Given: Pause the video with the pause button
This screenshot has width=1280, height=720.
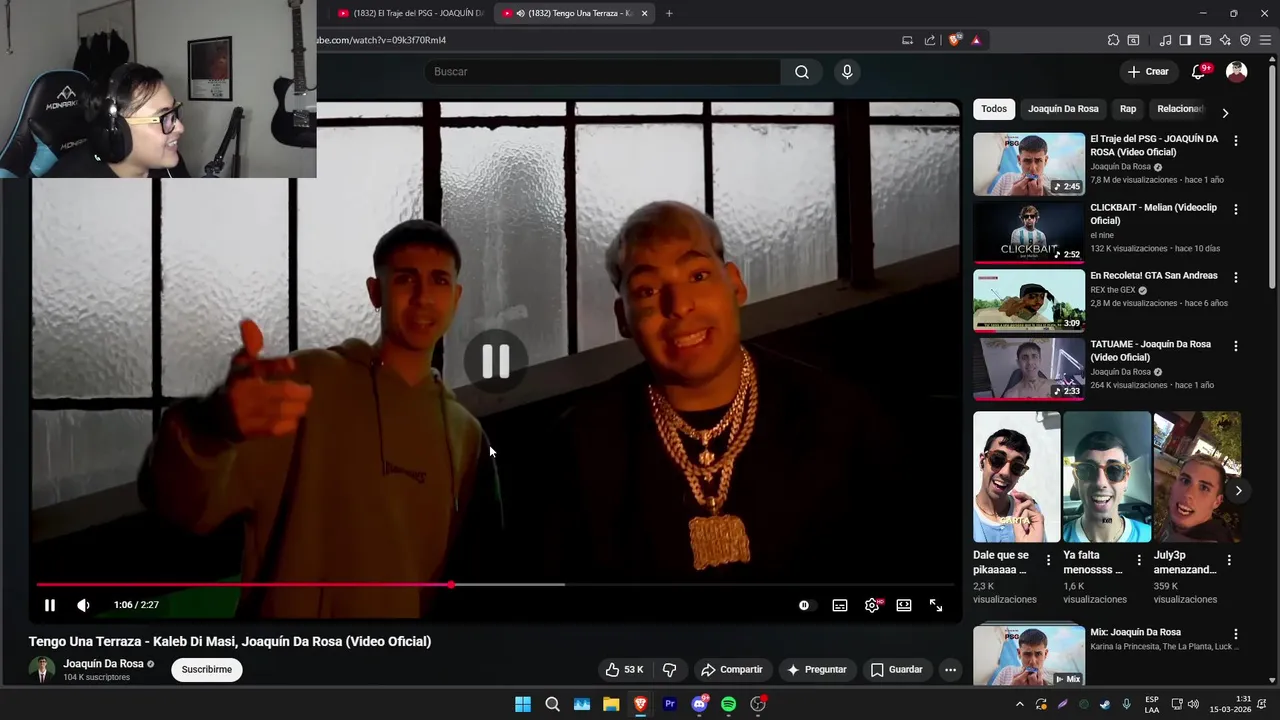Looking at the screenshot, I should click(50, 605).
